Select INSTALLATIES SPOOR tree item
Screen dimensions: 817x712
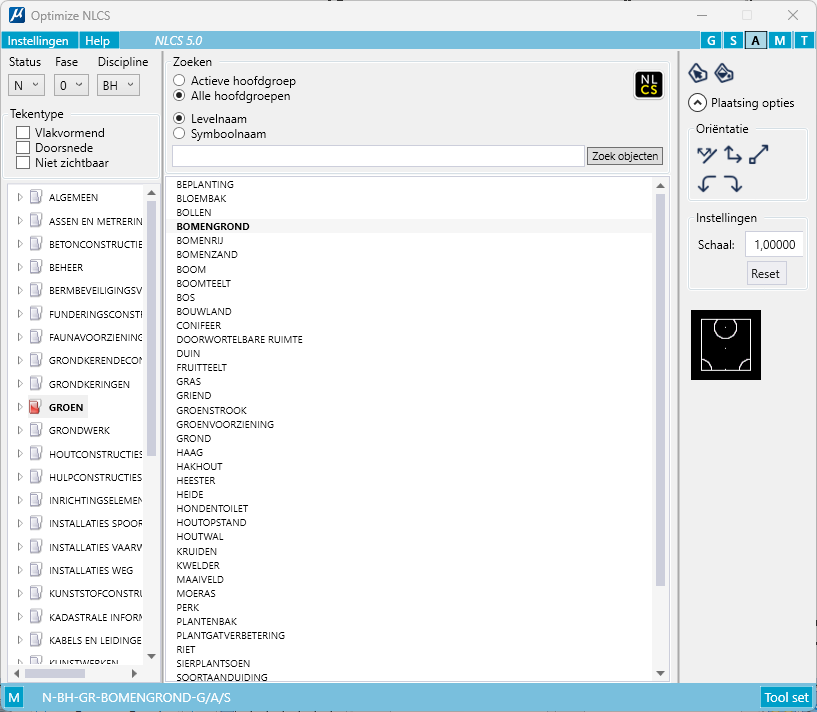(x=95, y=523)
